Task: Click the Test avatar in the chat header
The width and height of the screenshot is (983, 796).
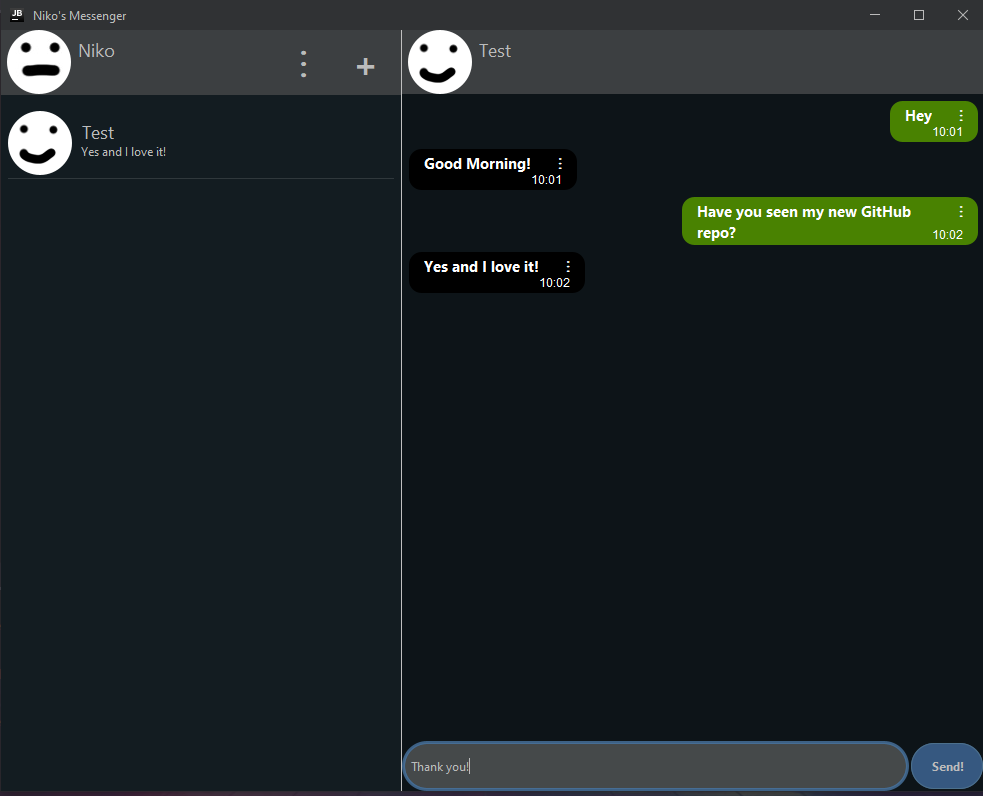Action: coord(439,62)
